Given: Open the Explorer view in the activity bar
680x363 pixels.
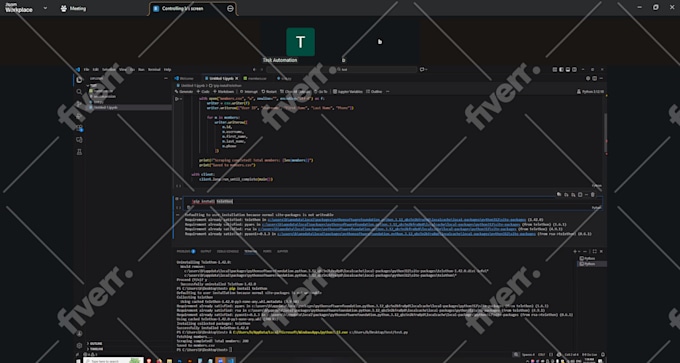Looking at the screenshot, I should pos(79,80).
